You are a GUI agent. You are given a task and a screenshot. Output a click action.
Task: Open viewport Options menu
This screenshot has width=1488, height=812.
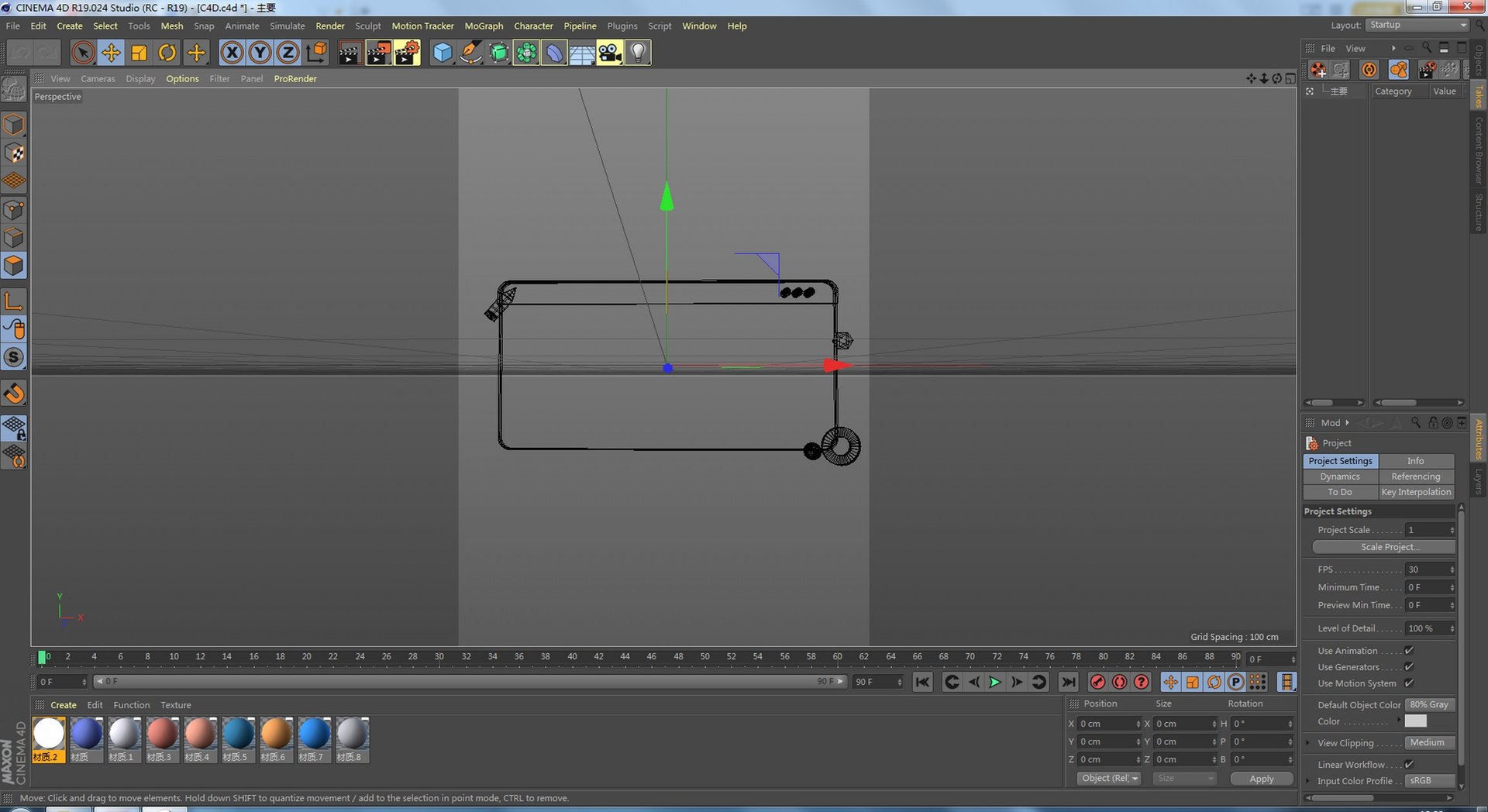[x=182, y=78]
